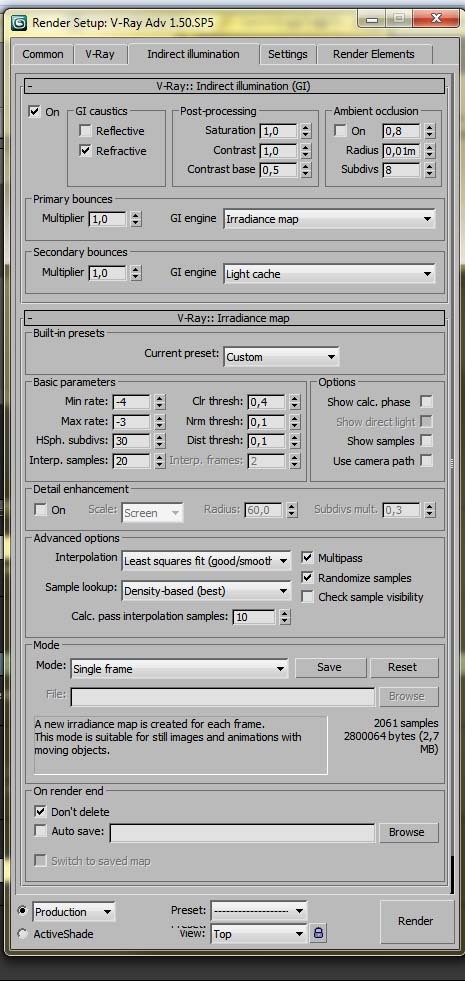The height and width of the screenshot is (981, 465).
Task: Enable Show samples option
Action: tap(426, 440)
